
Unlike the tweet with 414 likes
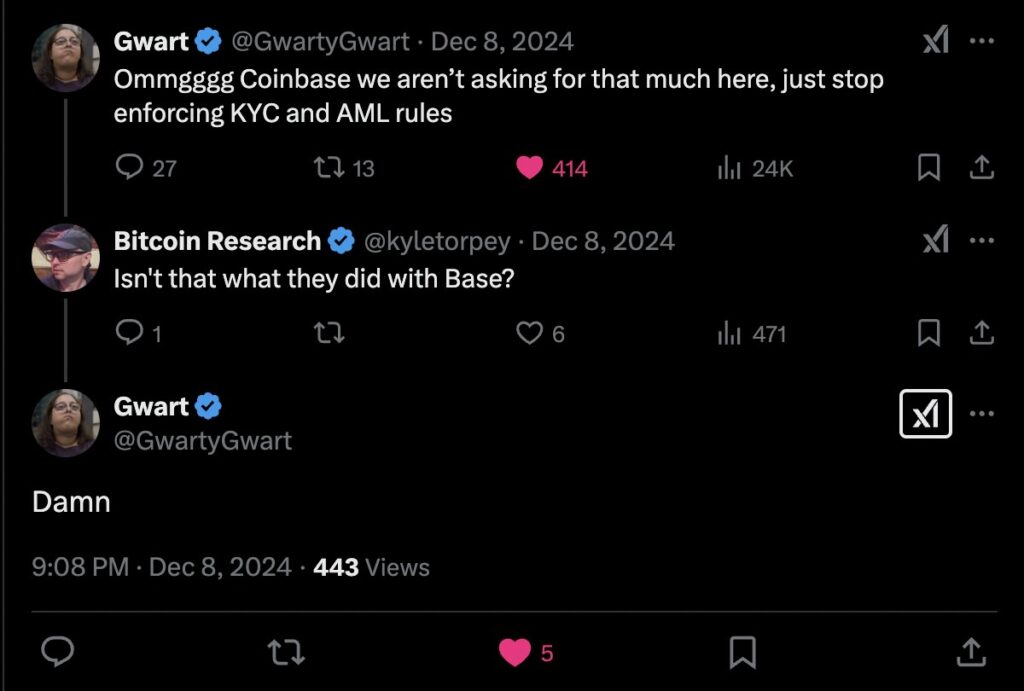[530, 168]
